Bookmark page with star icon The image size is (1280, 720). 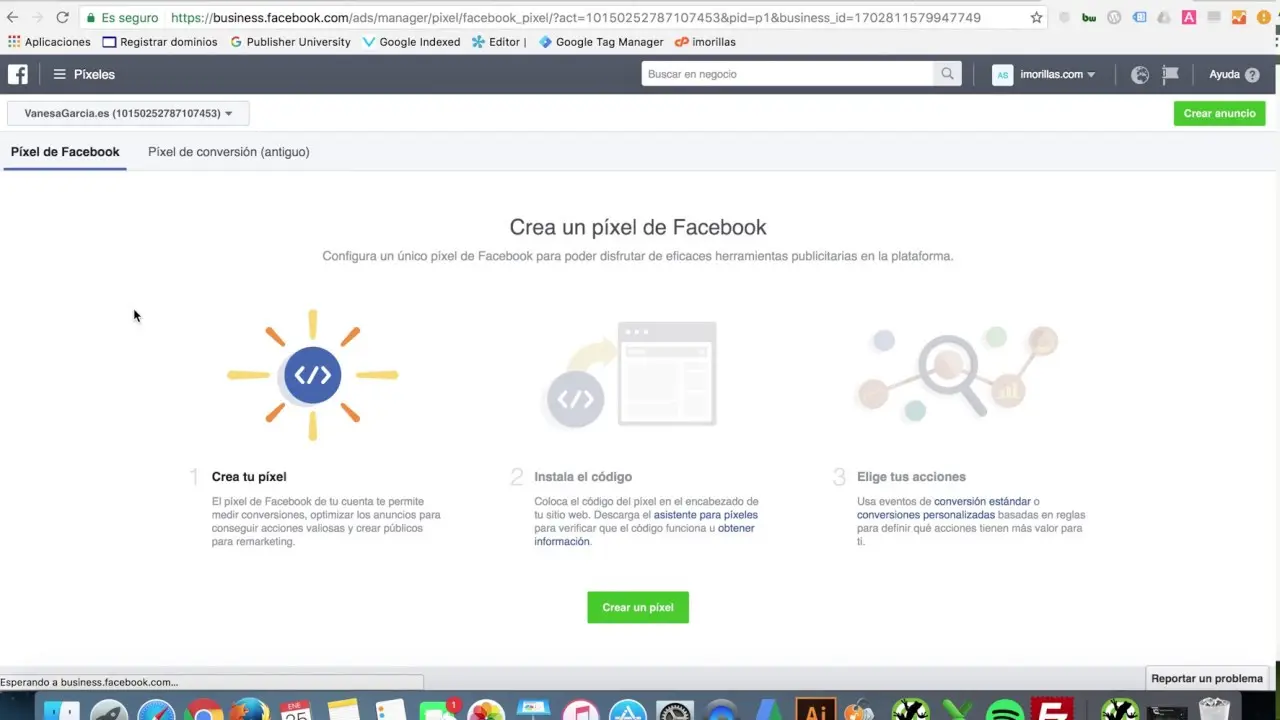coord(1036,17)
